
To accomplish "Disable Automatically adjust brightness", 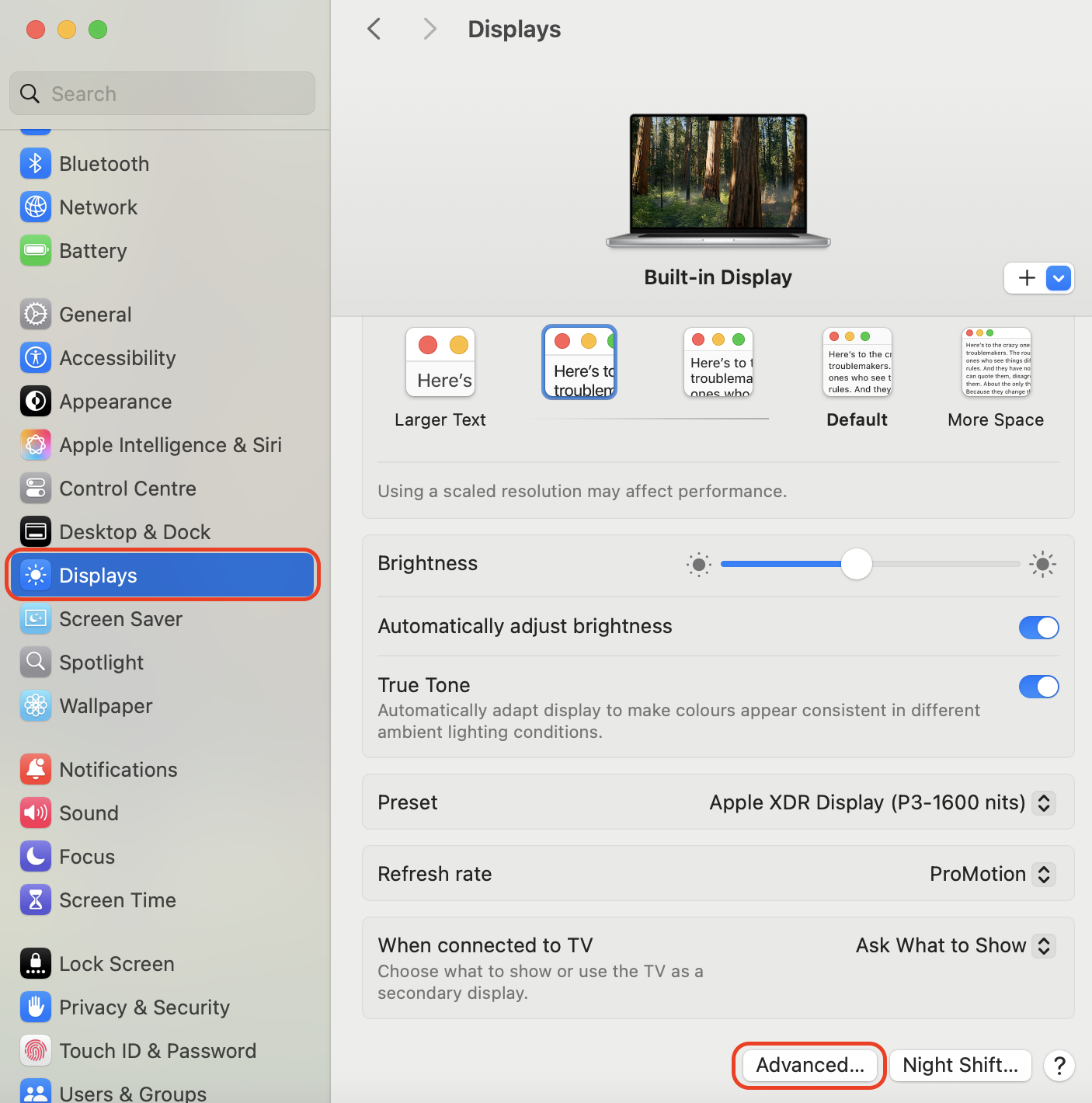I will point(1038,628).
